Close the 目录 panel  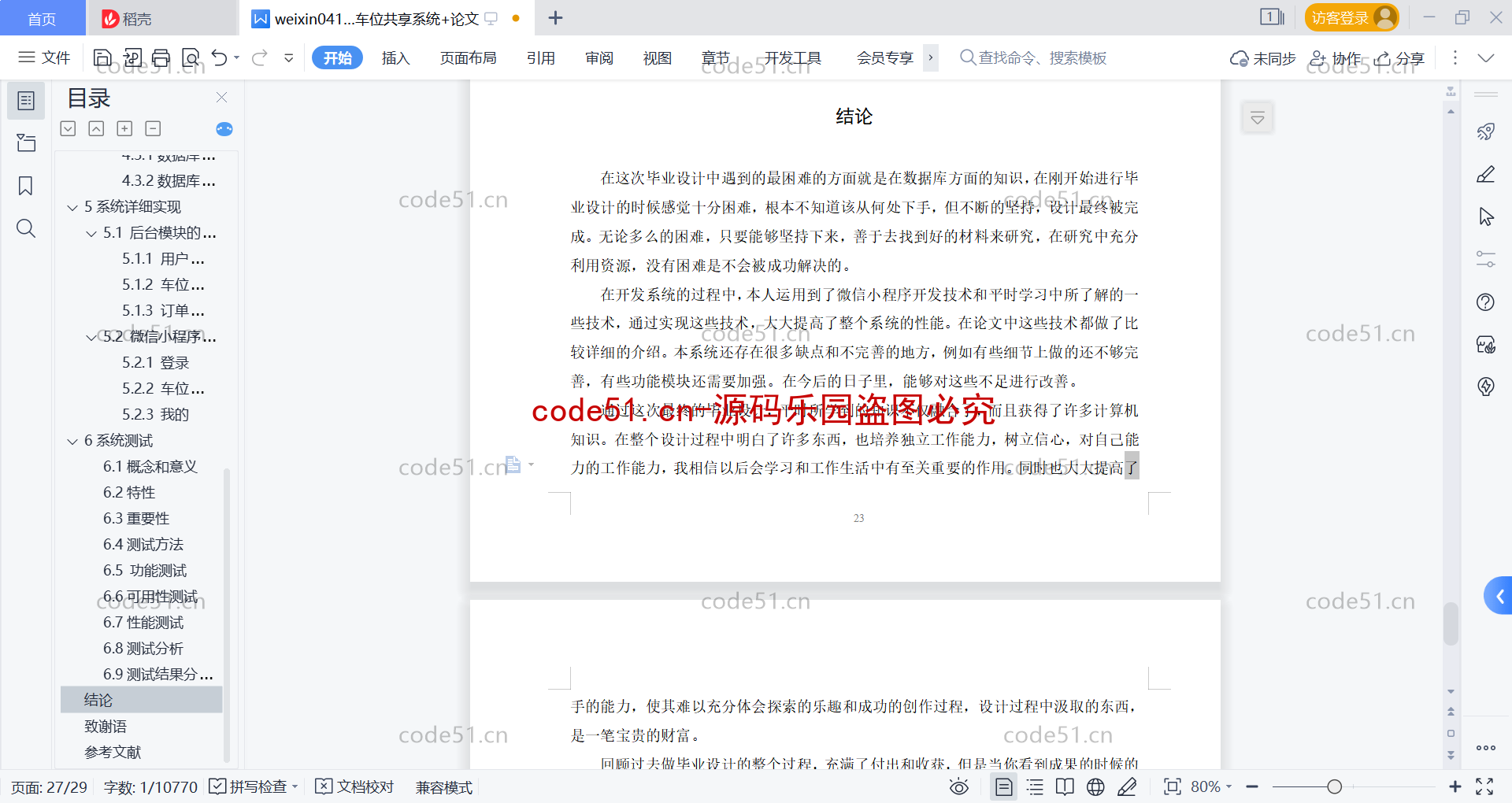click(x=222, y=98)
